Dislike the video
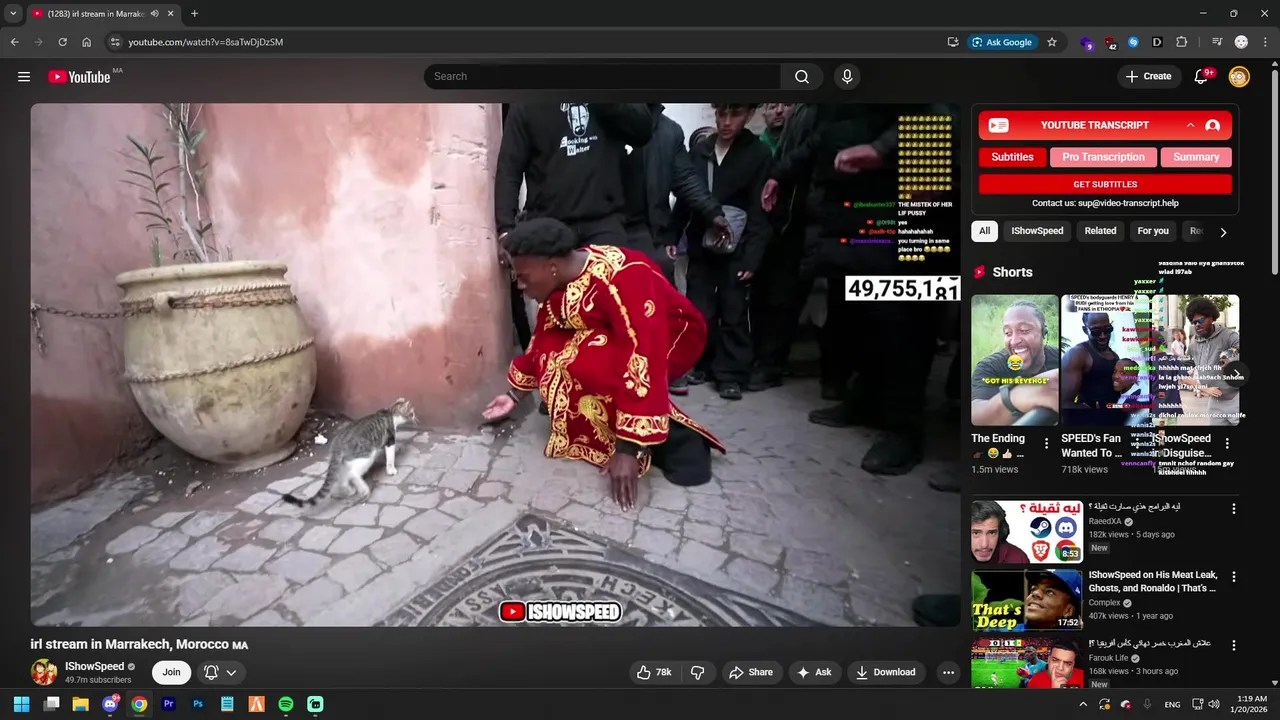This screenshot has width=1280, height=720. (698, 672)
